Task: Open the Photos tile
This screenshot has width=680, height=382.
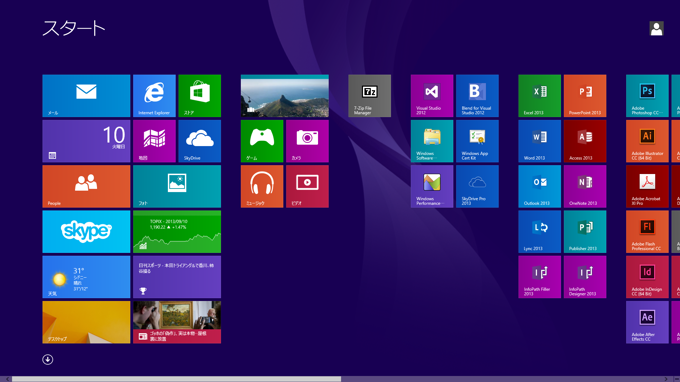Action: point(177,186)
